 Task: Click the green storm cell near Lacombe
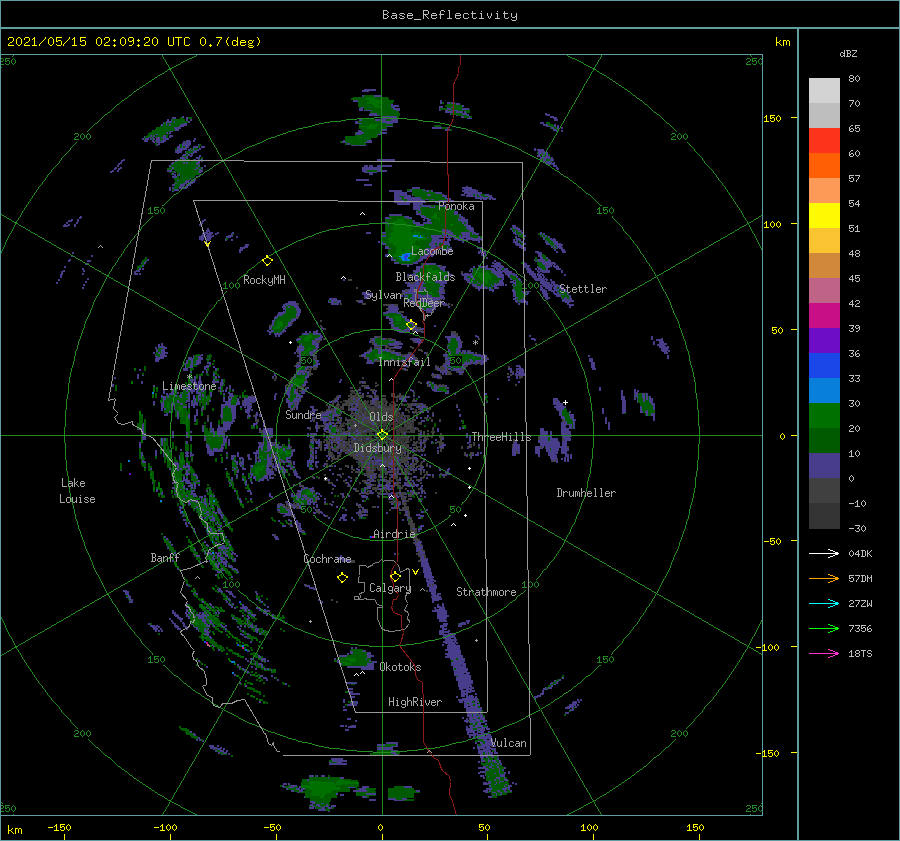(405, 238)
